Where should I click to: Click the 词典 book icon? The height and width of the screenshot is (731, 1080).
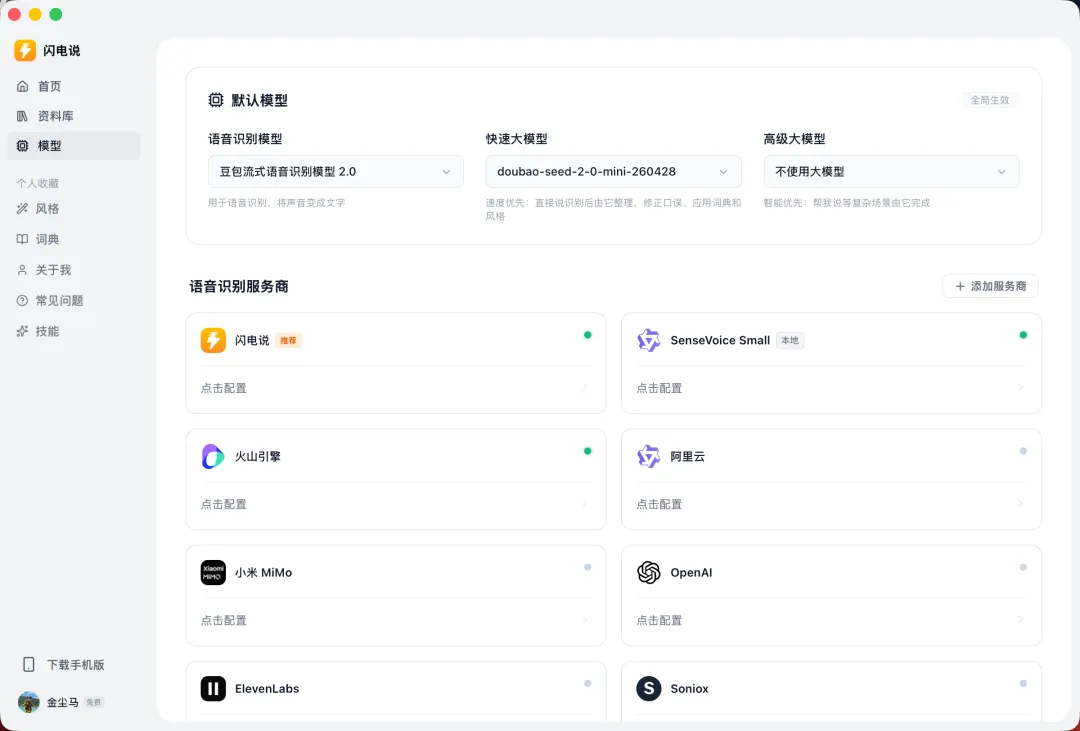[x=22, y=239]
